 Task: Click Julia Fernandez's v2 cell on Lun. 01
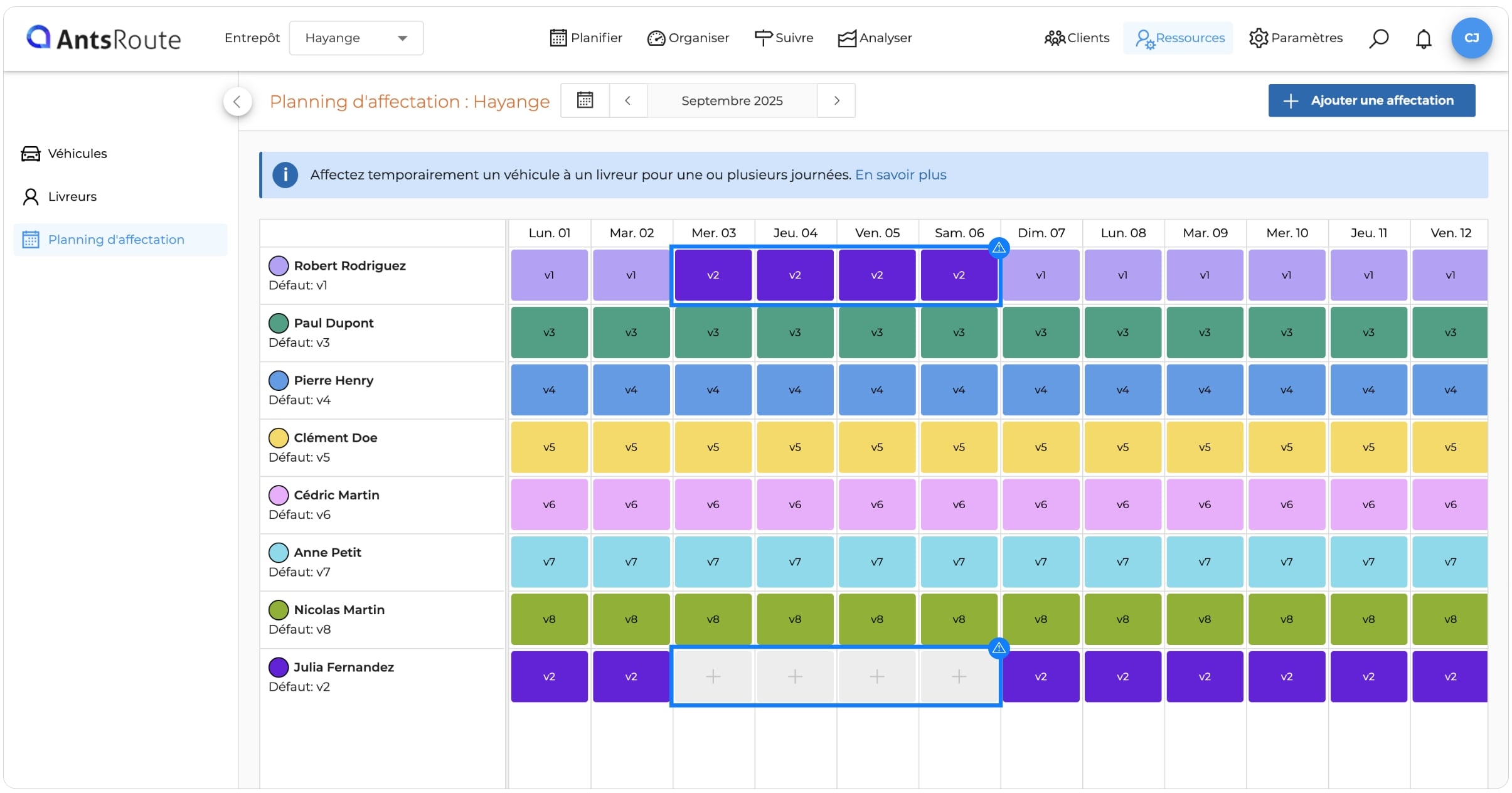tap(549, 676)
